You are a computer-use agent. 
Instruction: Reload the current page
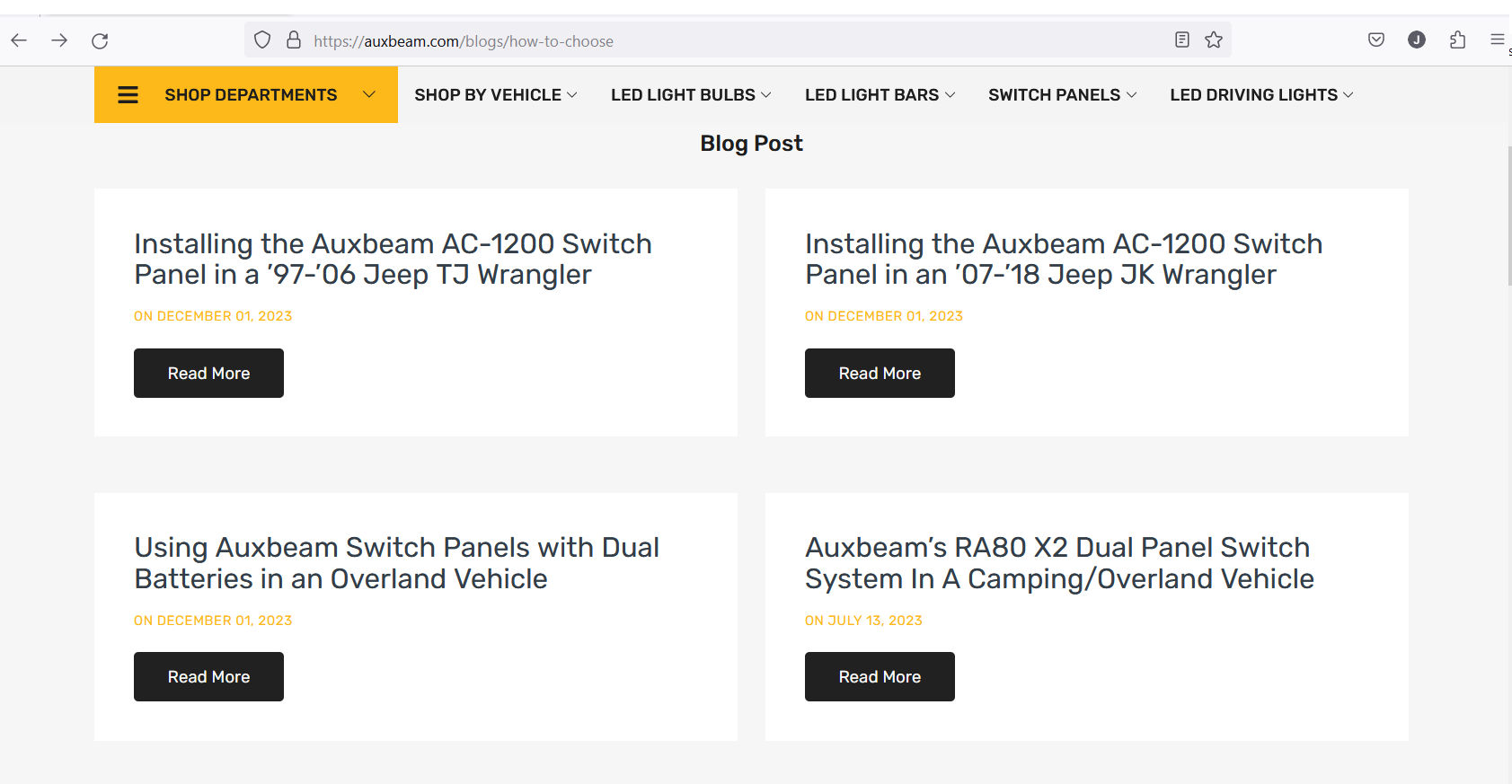click(100, 40)
